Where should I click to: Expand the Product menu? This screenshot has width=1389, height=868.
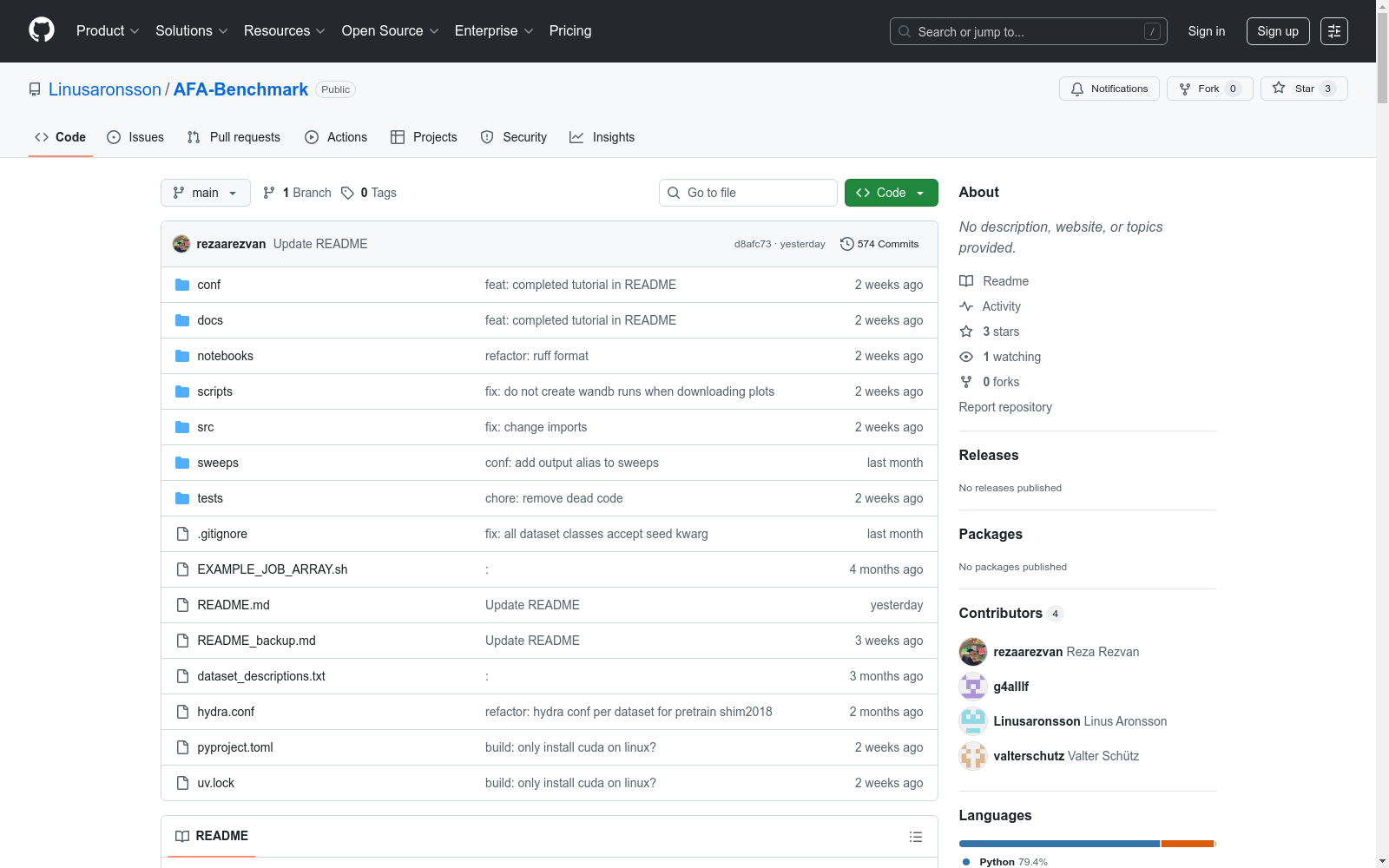[x=108, y=31]
